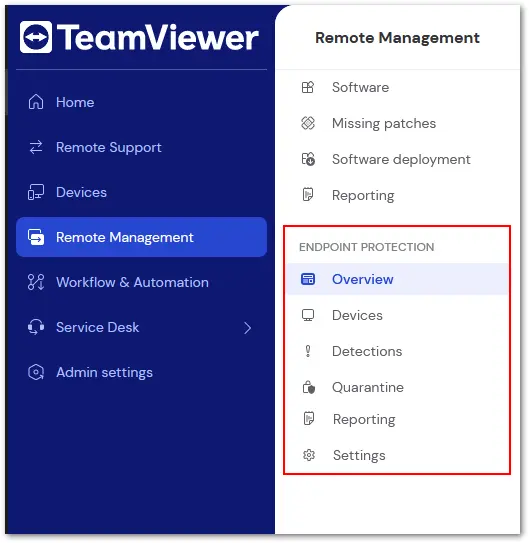Click the Remote Support arrows icon
The height and width of the screenshot is (543, 529).
coord(36,147)
